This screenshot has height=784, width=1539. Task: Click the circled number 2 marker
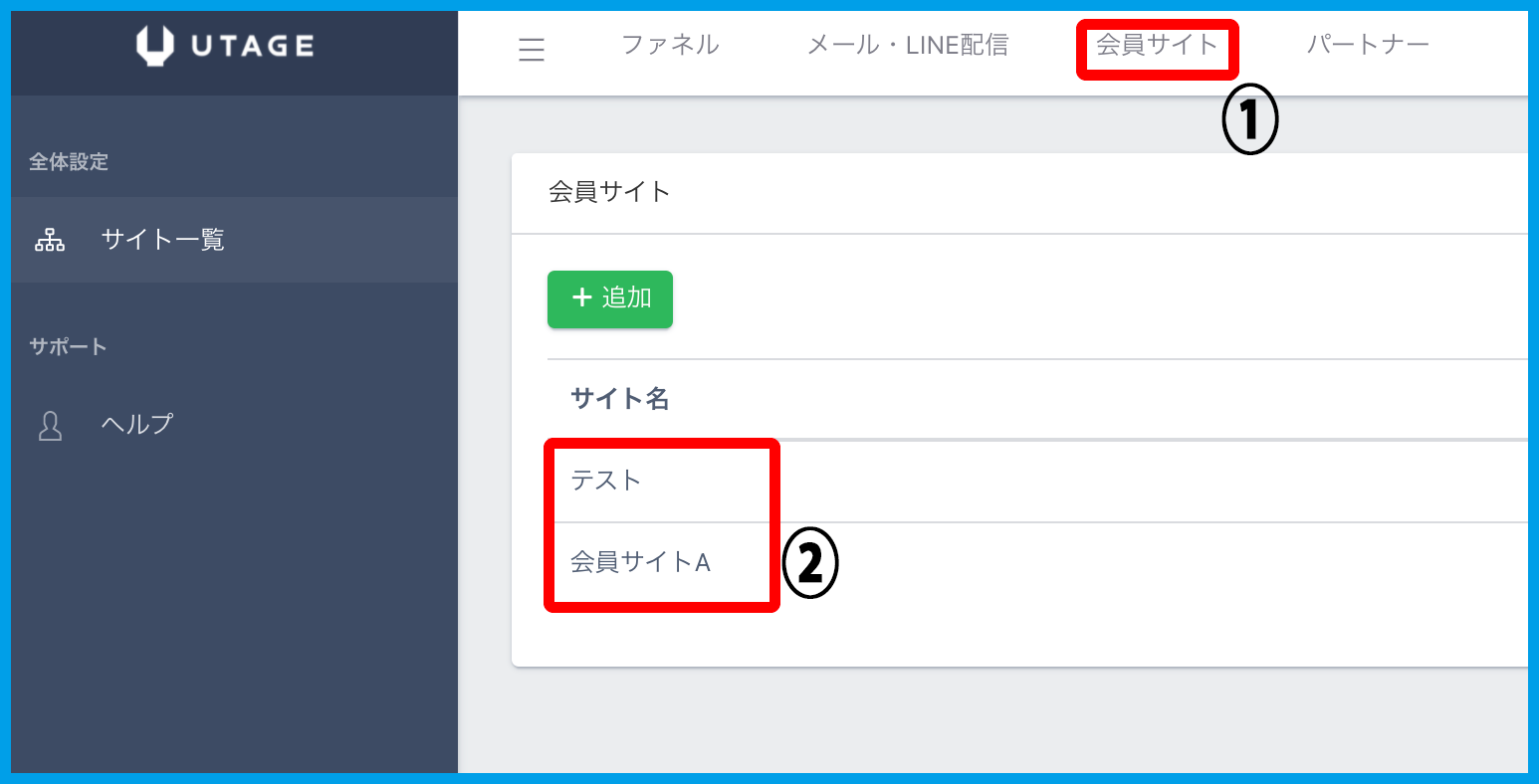810,564
